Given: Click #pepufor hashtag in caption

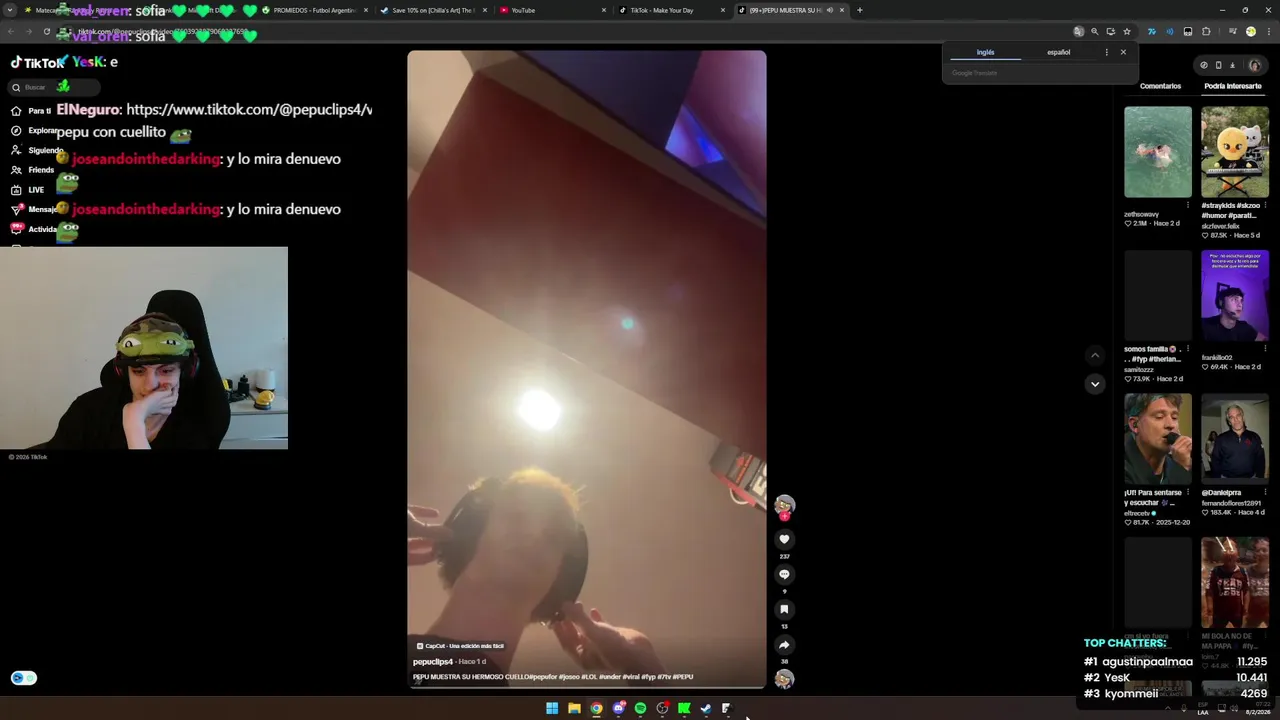Looking at the screenshot, I should [x=545, y=677].
